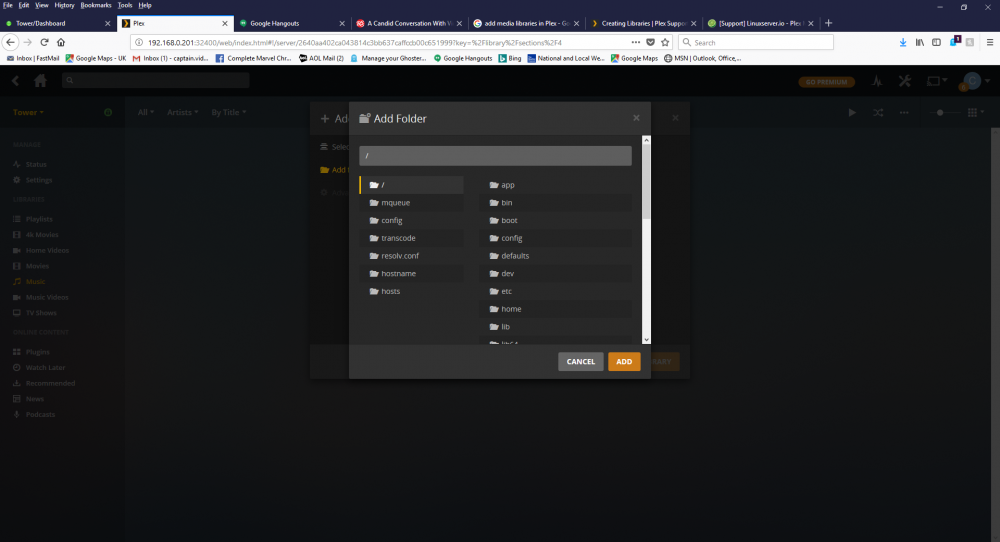1000x542 pixels.
Task: Open Firefox History menu
Action: [x=64, y=5]
